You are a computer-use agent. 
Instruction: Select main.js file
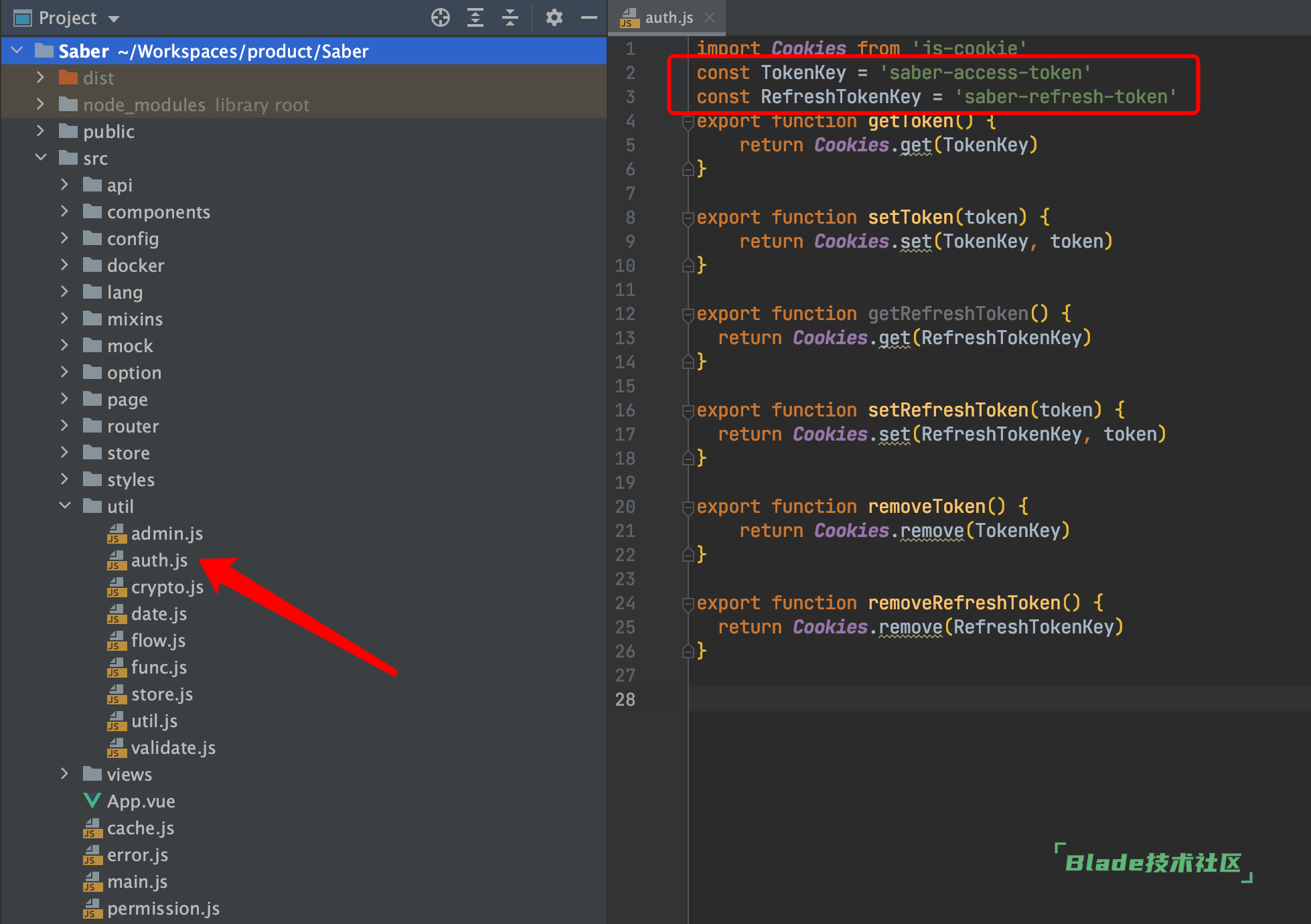[x=137, y=882]
